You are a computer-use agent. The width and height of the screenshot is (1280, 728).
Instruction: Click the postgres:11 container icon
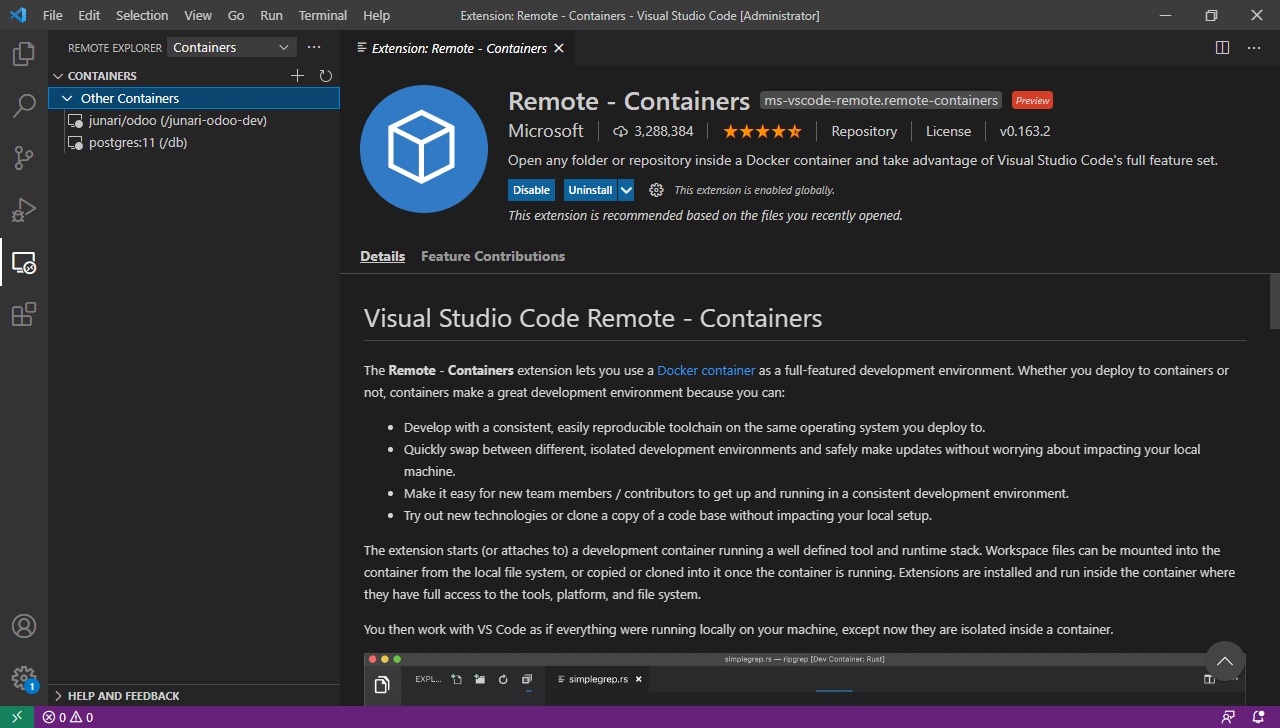74,143
